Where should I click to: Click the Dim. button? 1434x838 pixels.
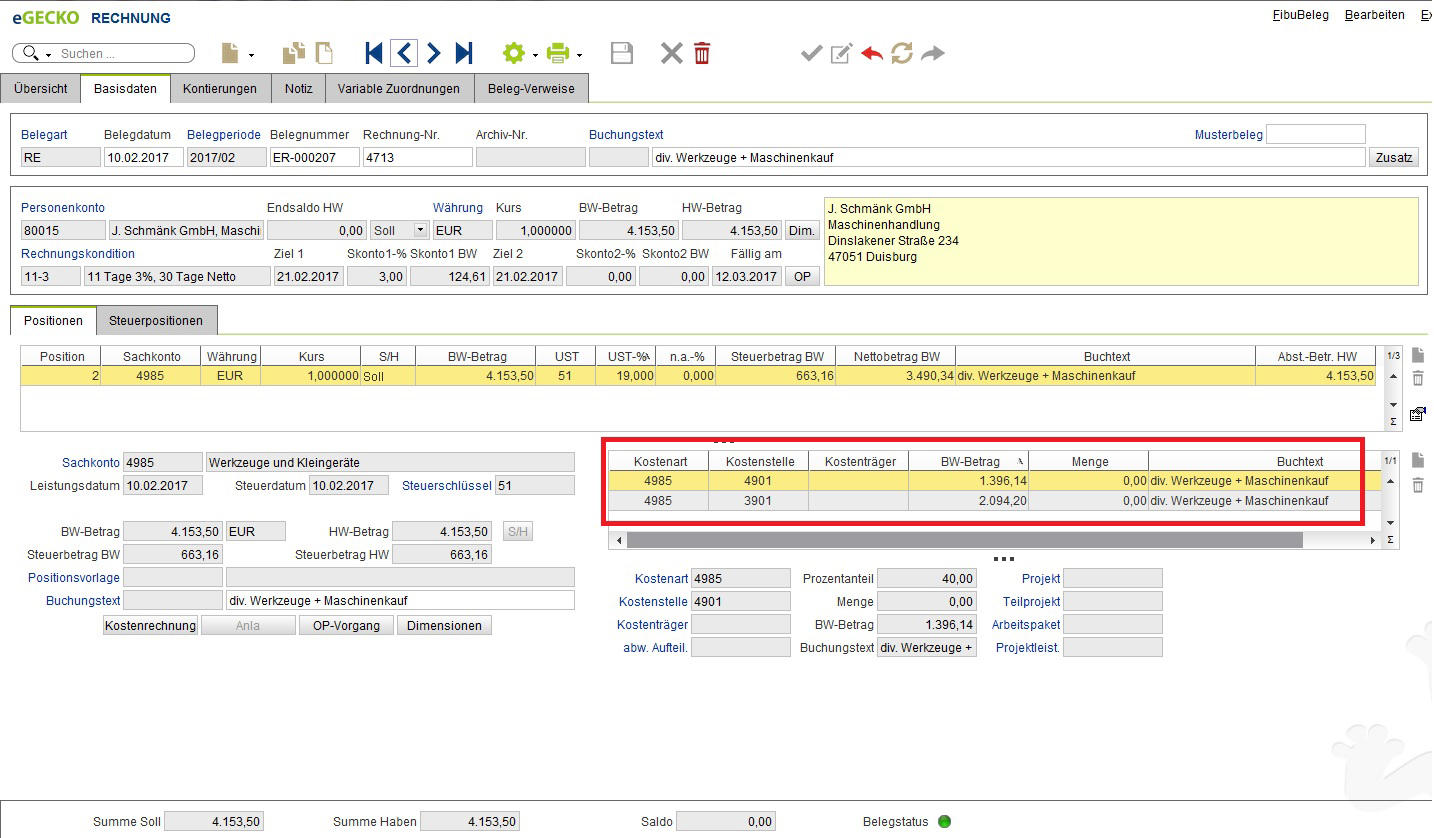[x=802, y=230]
